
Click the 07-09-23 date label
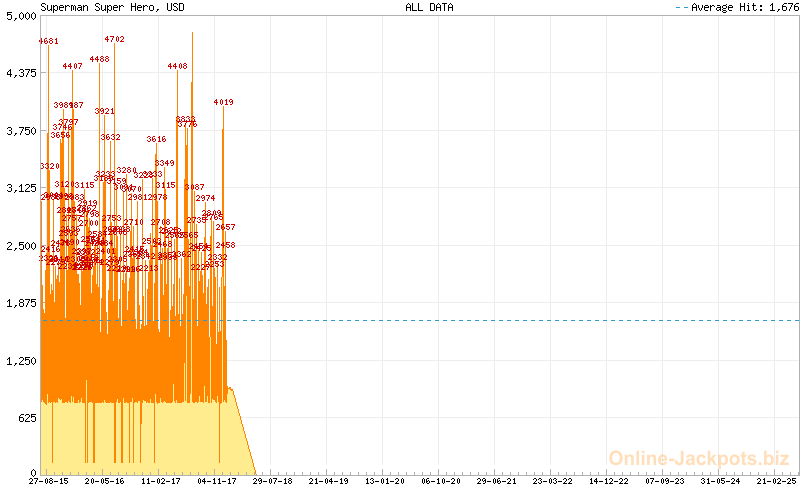click(x=665, y=481)
